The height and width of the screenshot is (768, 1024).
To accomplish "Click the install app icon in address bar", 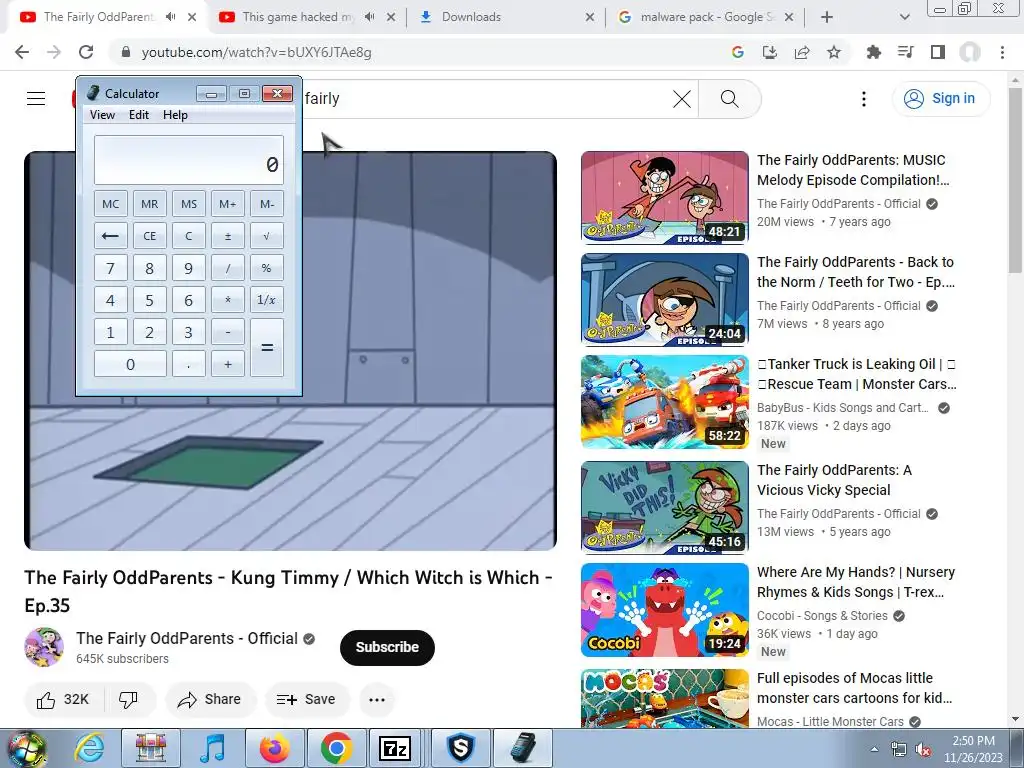I will (770, 52).
